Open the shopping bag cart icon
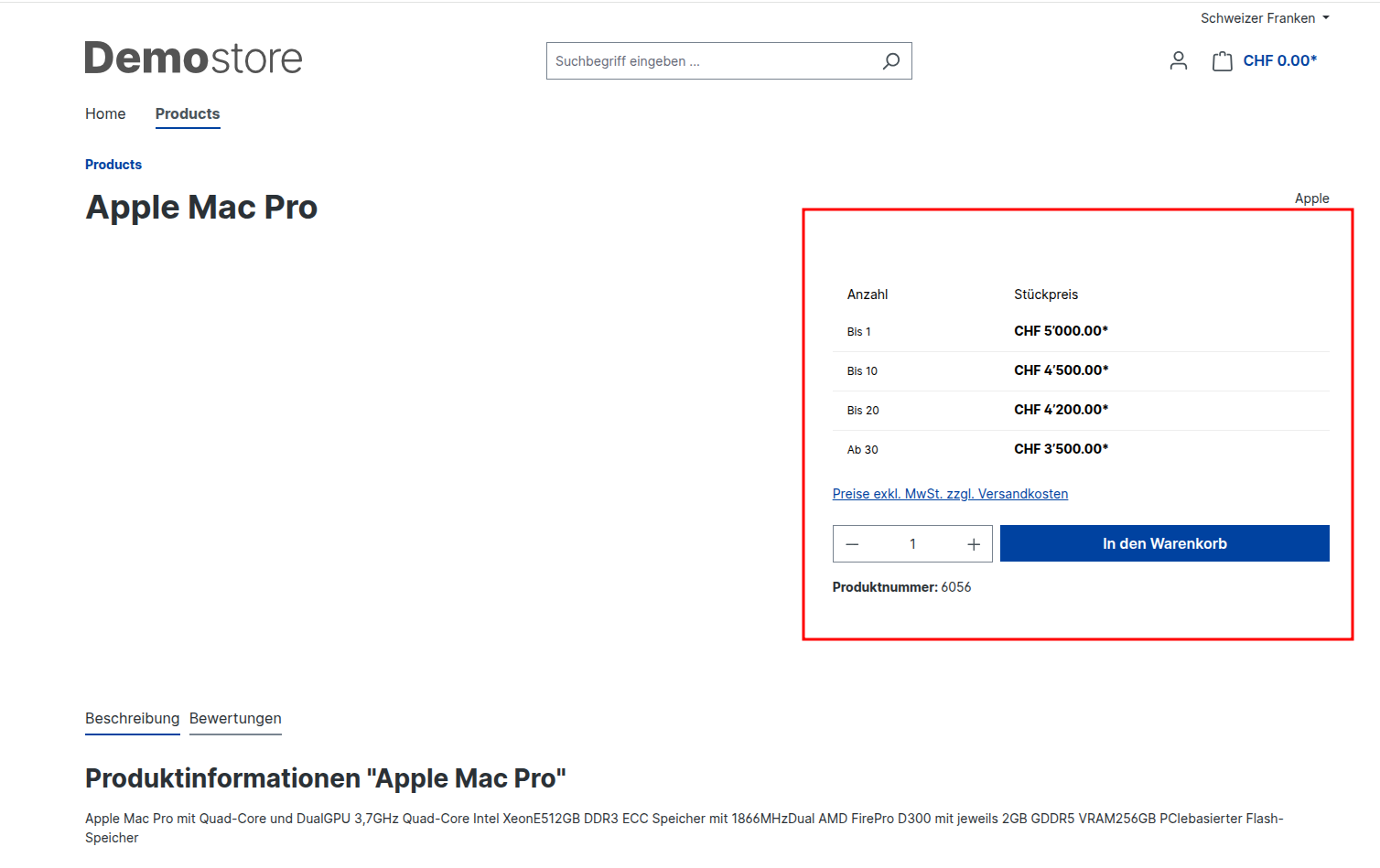1380x868 pixels. point(1222,60)
